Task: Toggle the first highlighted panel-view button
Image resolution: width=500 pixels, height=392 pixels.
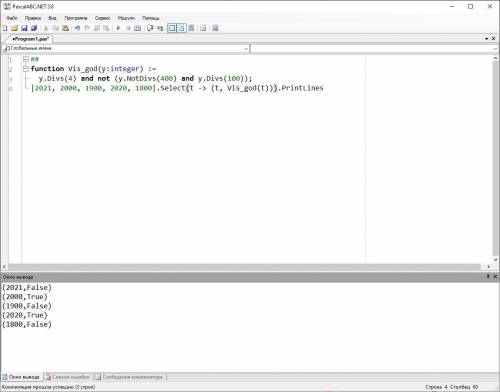Action: [171, 28]
